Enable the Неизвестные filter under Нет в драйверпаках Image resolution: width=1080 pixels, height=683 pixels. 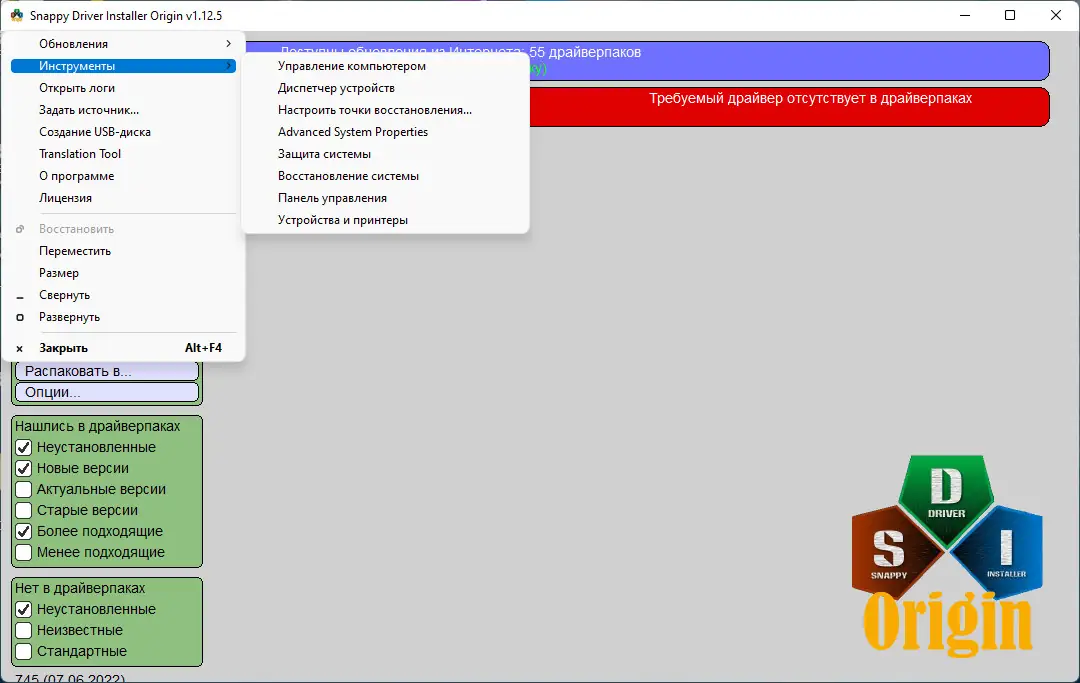point(23,630)
